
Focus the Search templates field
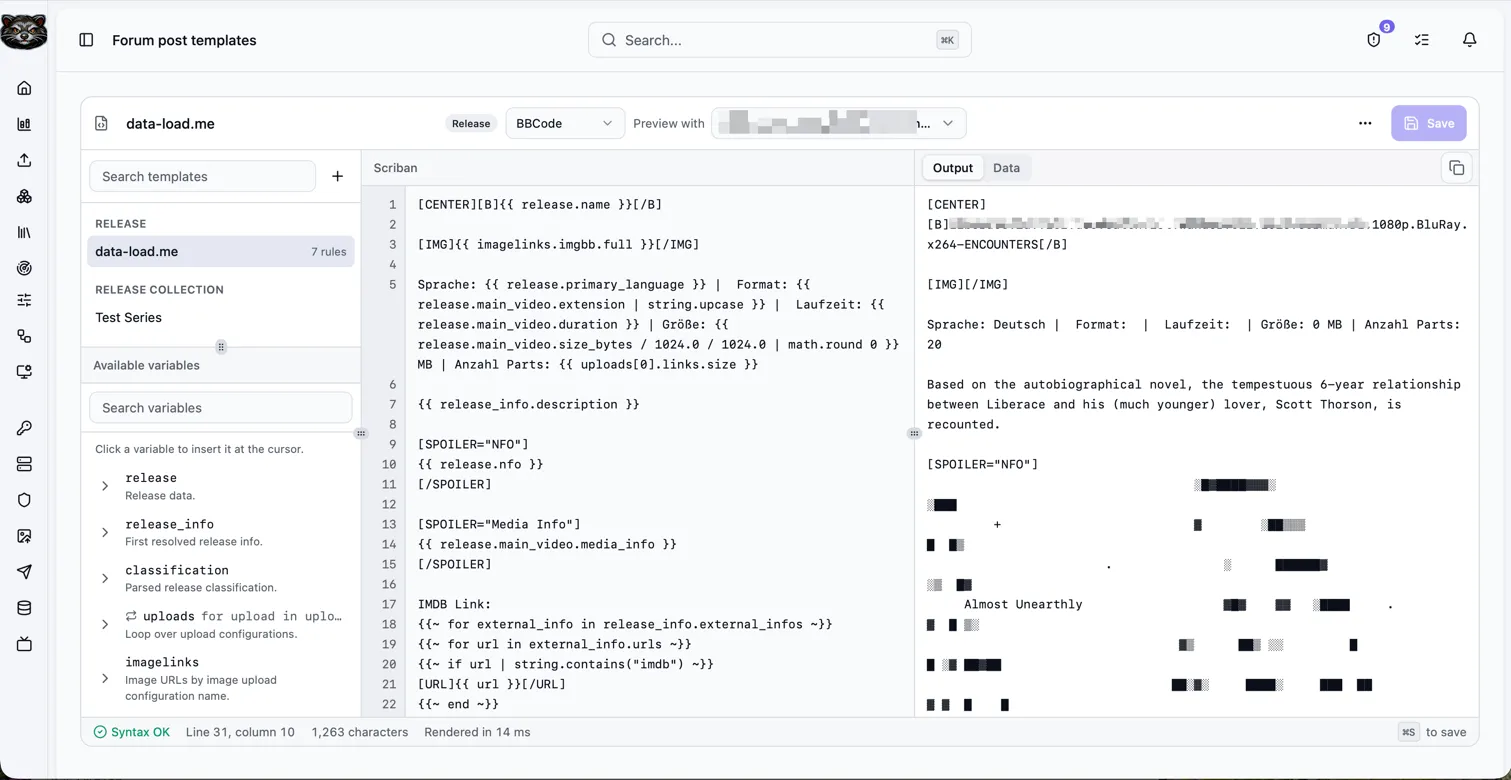pyautogui.click(x=203, y=176)
